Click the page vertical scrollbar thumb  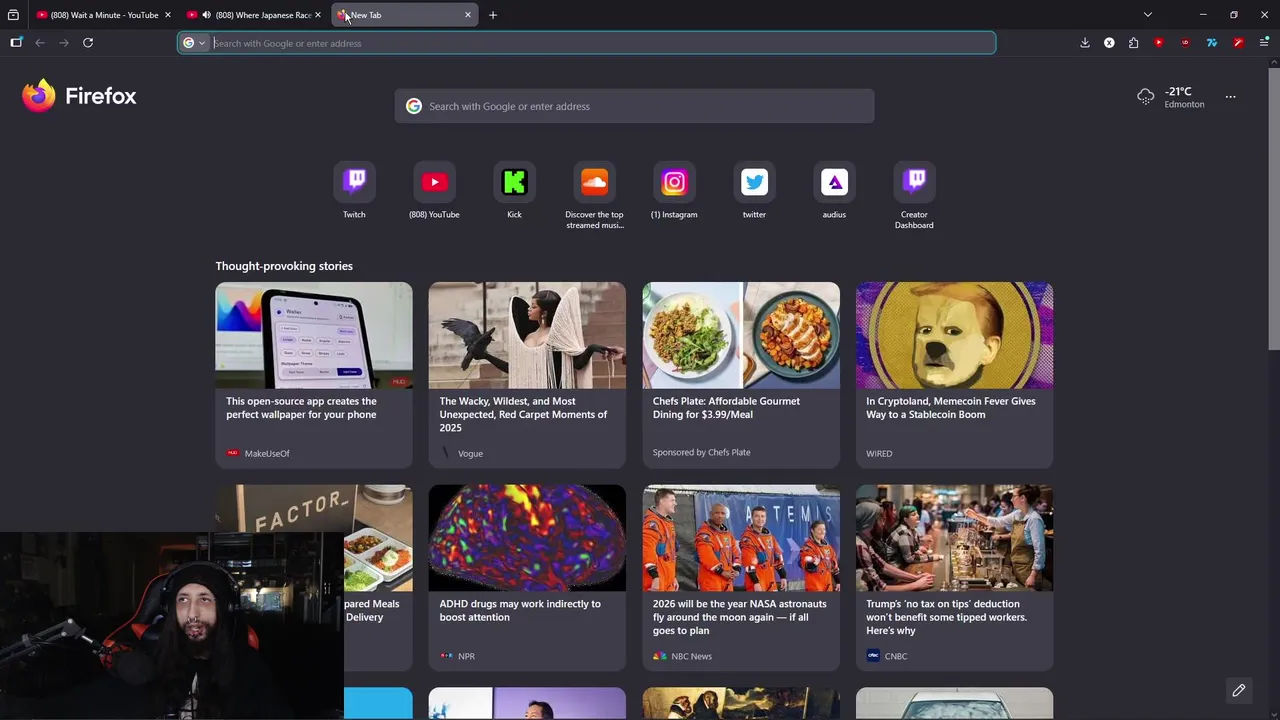point(1273,208)
